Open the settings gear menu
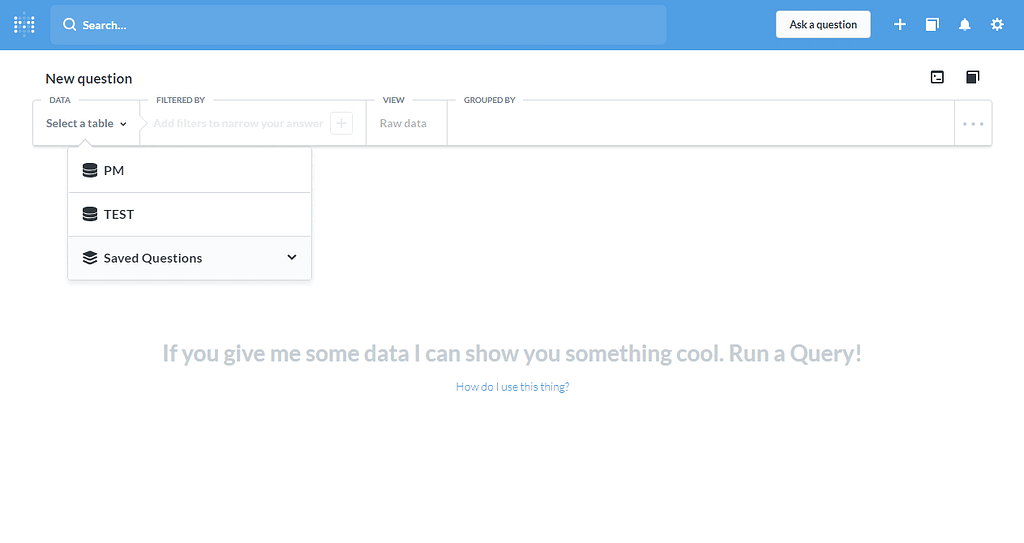Screen dimensions: 1024x543 [997, 24]
